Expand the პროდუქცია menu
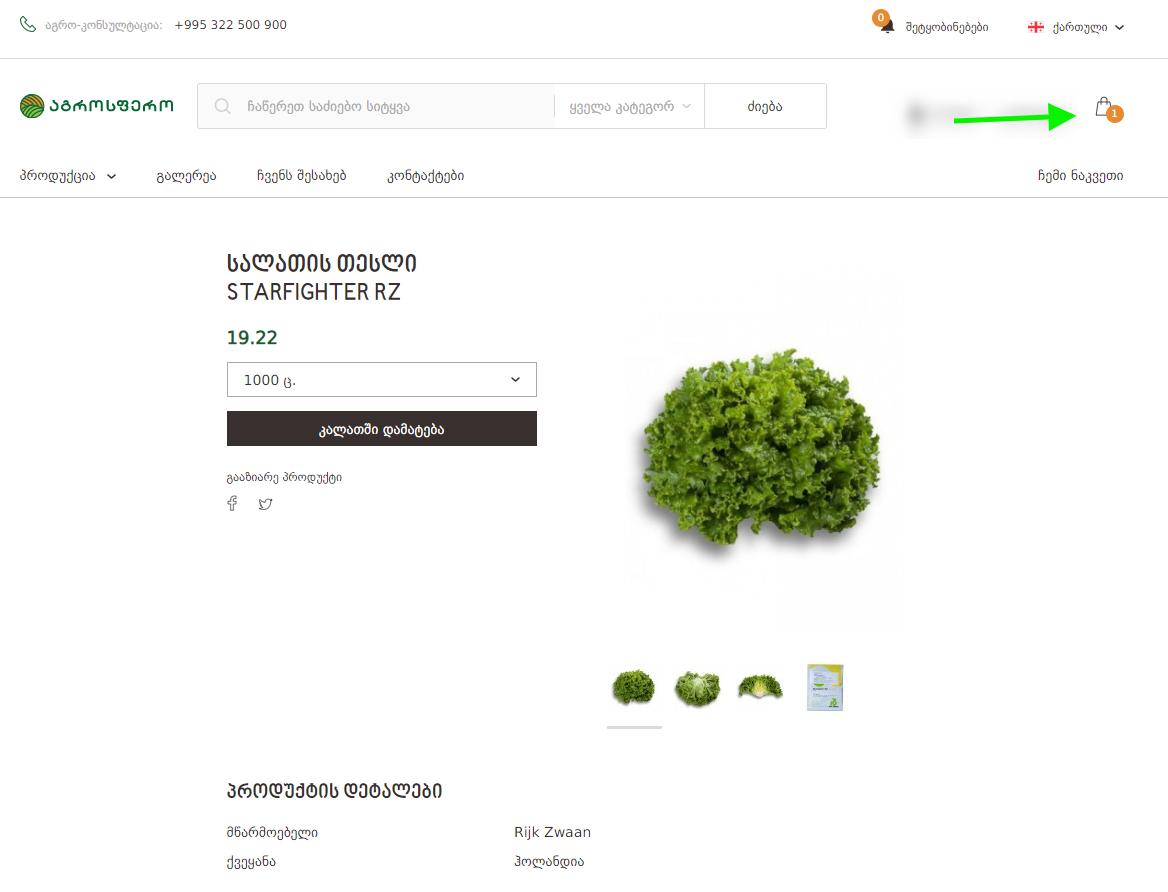 [68, 176]
